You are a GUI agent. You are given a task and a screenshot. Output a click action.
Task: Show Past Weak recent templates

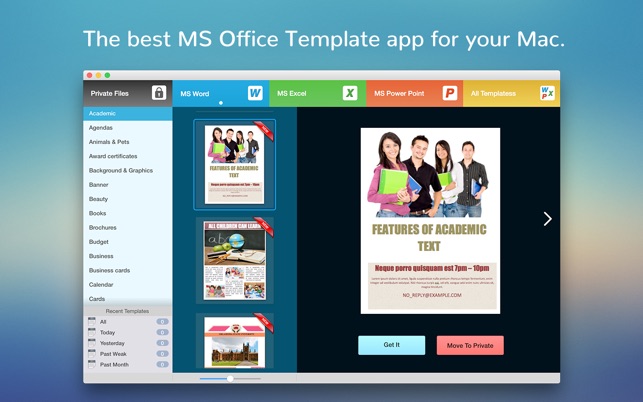128,354
